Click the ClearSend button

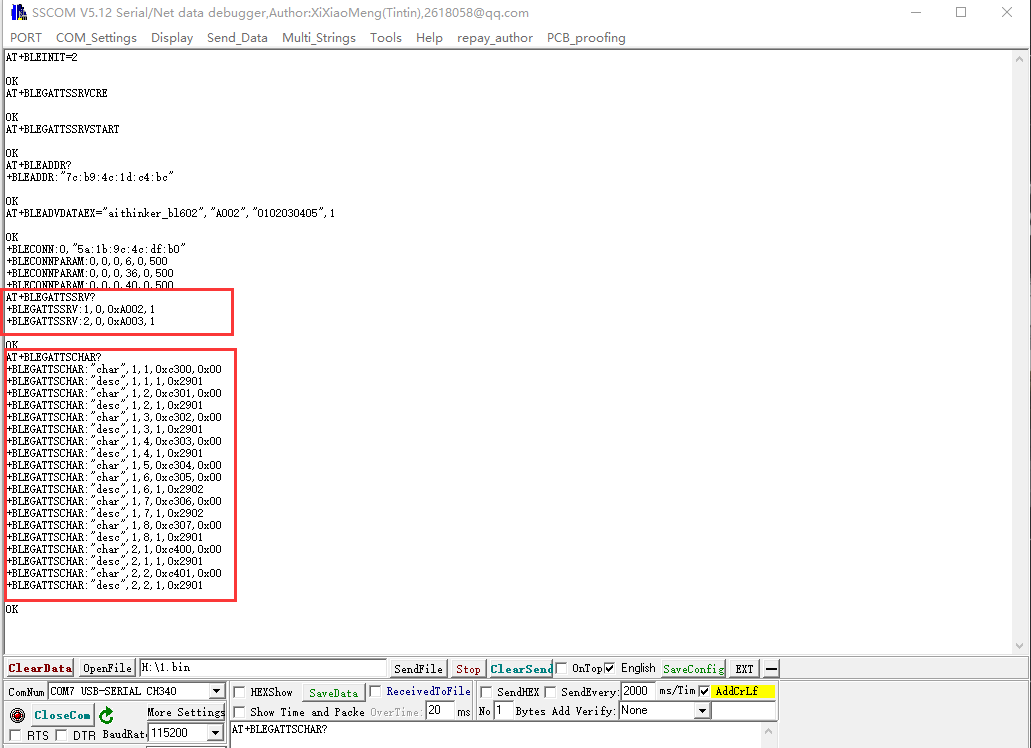coord(521,668)
